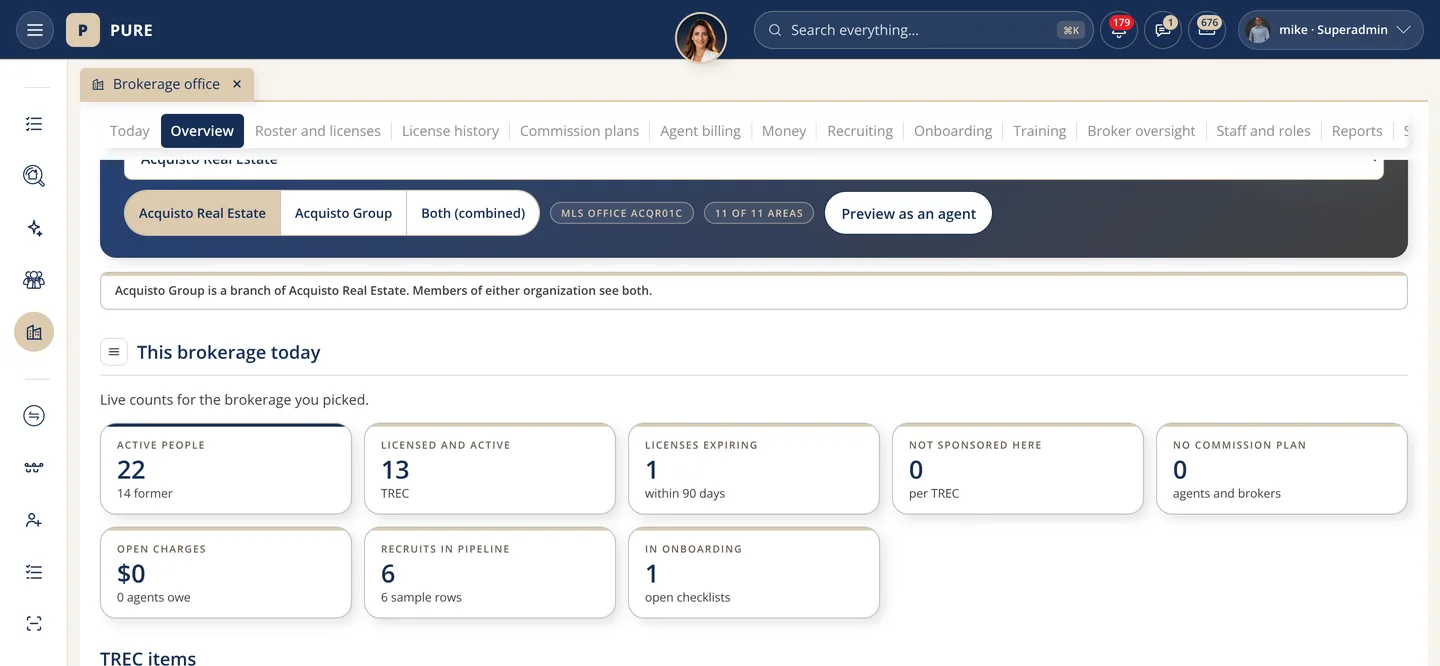1440x666 pixels.
Task: Expand the mike Superadmin user menu
Action: coord(1331,30)
